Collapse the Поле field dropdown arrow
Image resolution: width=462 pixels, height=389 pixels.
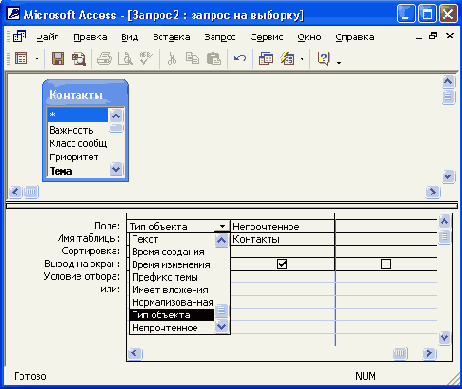pos(222,227)
